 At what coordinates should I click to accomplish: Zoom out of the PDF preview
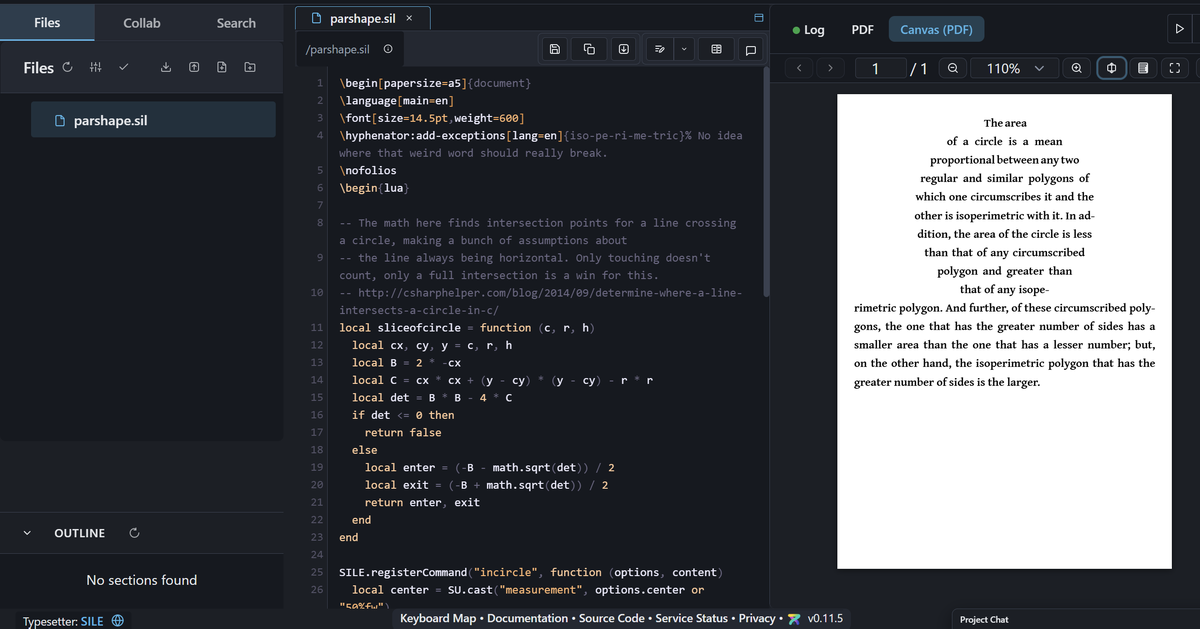tap(953, 68)
